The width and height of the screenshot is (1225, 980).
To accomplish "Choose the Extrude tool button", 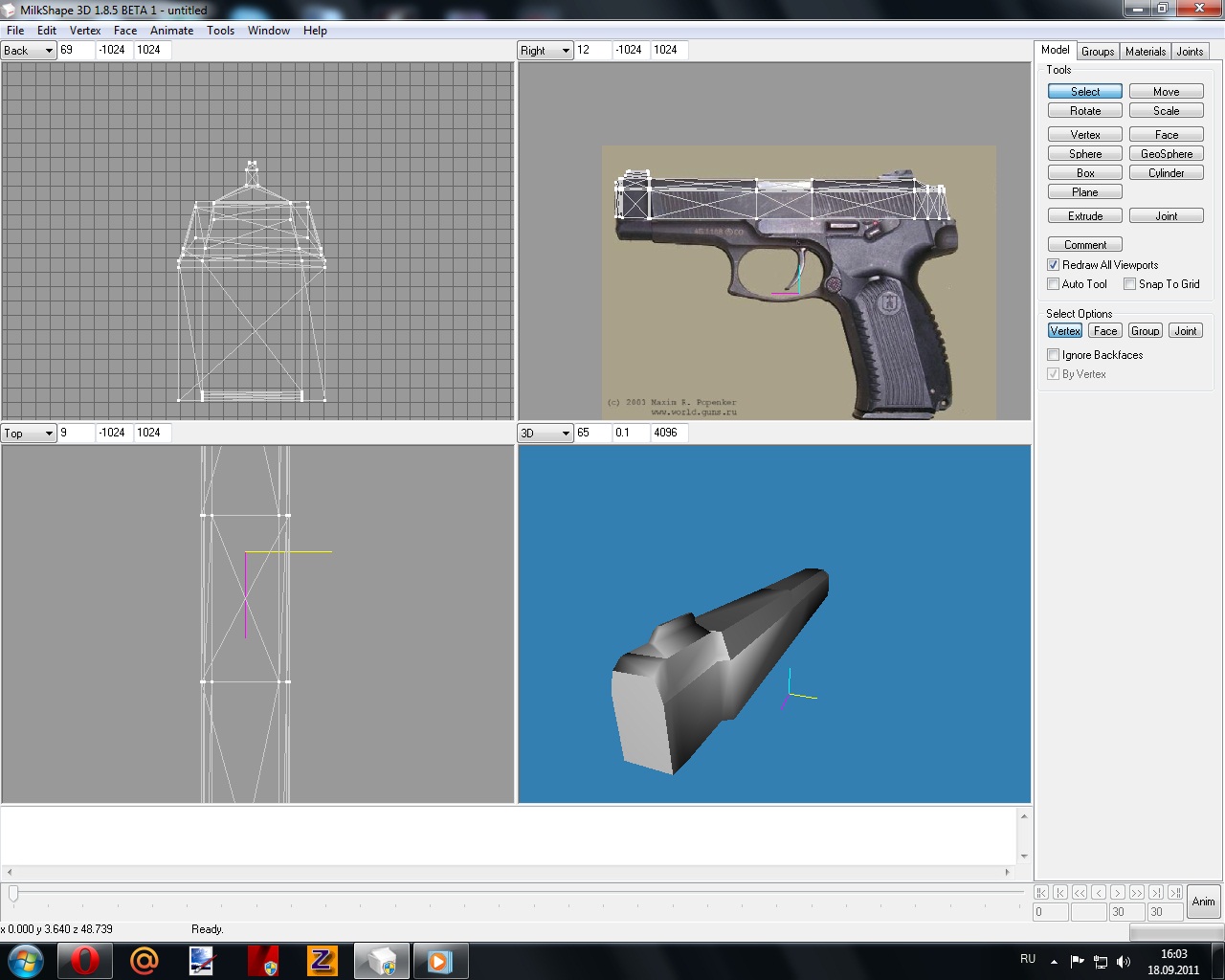I will click(x=1084, y=216).
